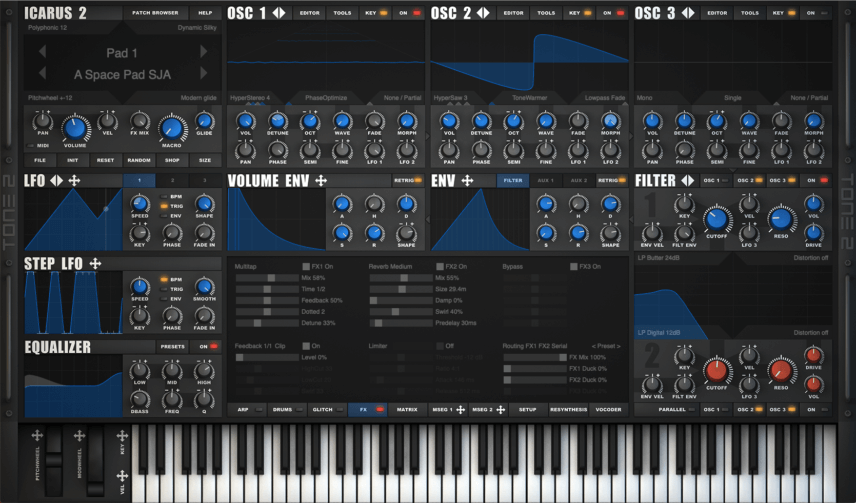This screenshot has width=856, height=503.
Task: Click the OSC 3 left-right arrows icon
Action: (688, 13)
